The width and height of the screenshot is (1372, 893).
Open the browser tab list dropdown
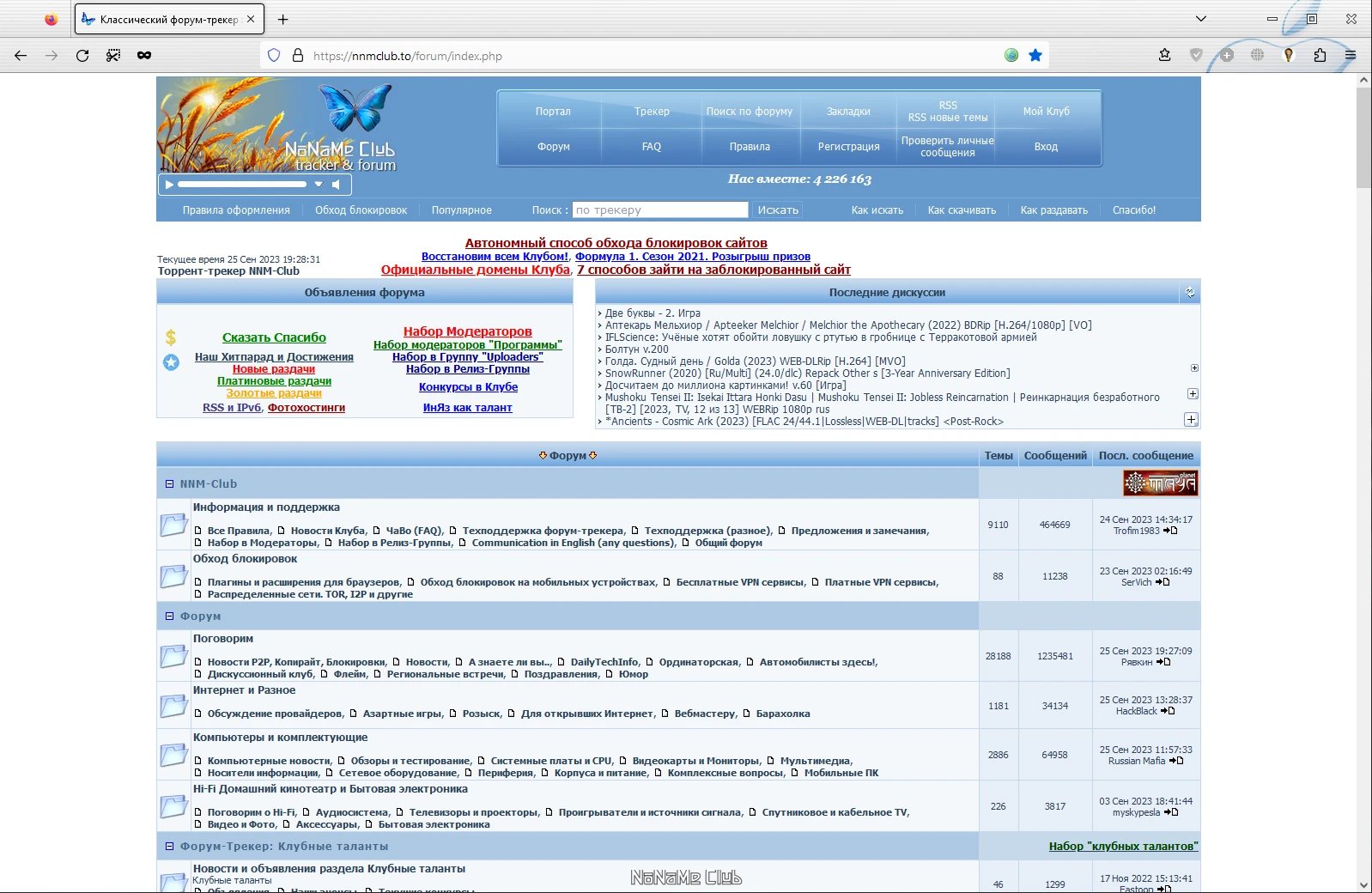[1201, 19]
